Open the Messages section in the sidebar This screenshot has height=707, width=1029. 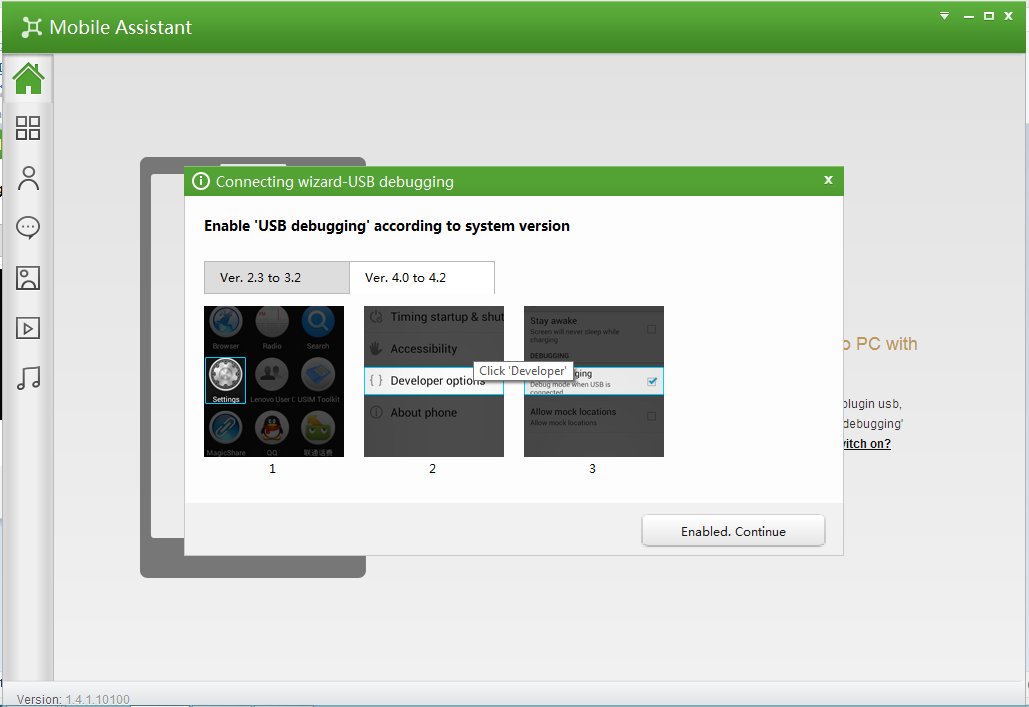click(x=28, y=228)
